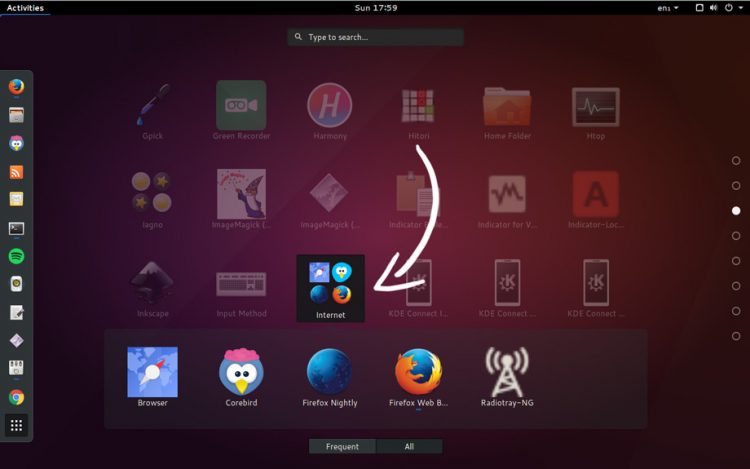Open the Harmony app
This screenshot has width=750, height=469.
[x=330, y=111]
